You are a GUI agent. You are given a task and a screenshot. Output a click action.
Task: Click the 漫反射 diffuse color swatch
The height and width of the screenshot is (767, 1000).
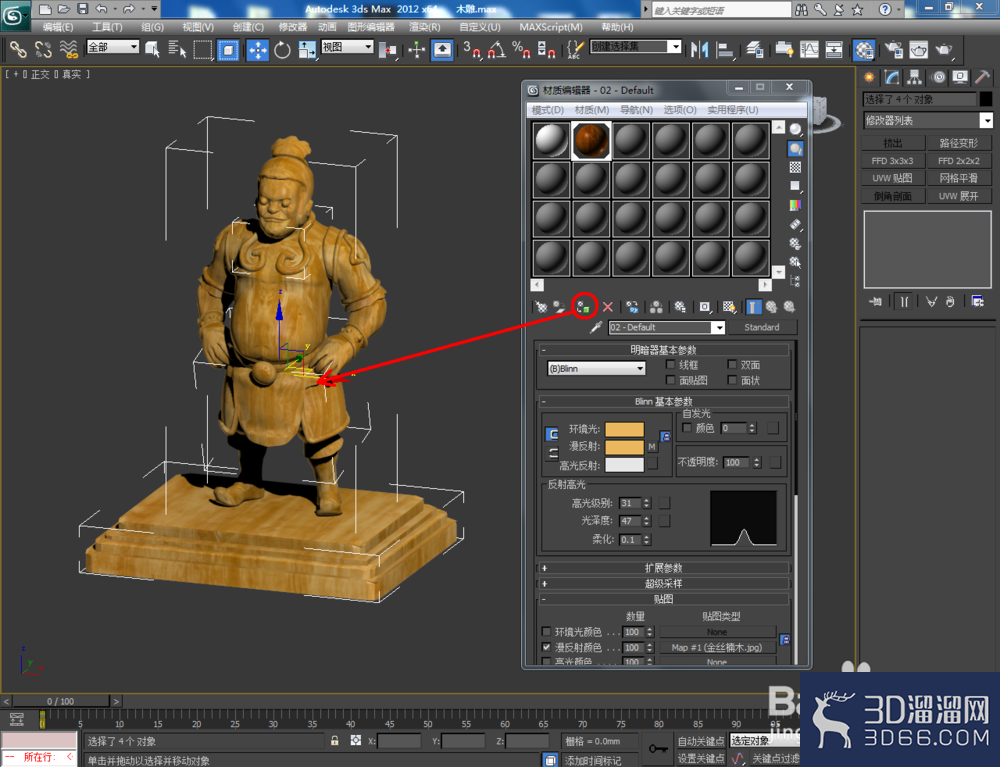(x=624, y=447)
